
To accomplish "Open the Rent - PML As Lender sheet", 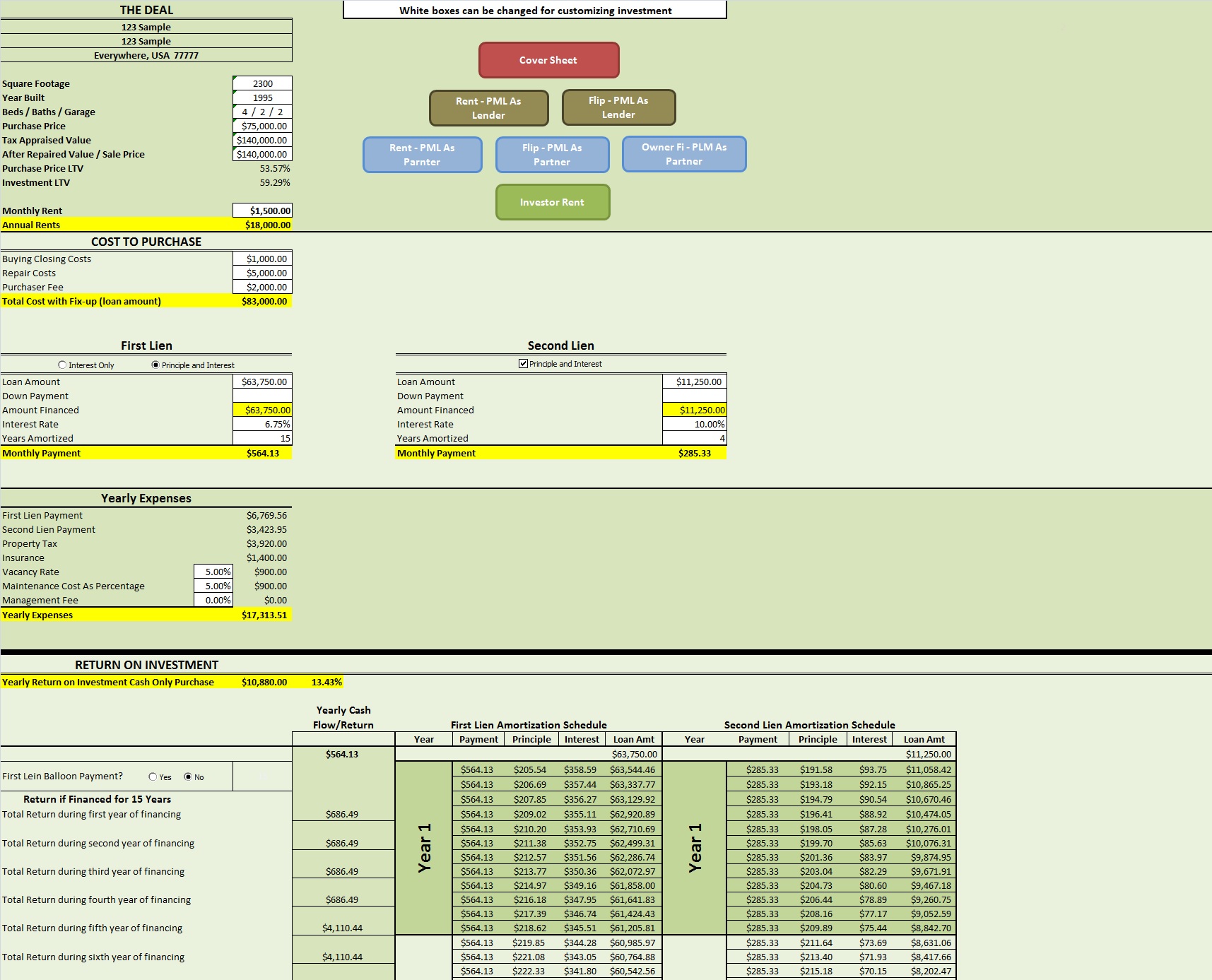I will click(x=488, y=107).
